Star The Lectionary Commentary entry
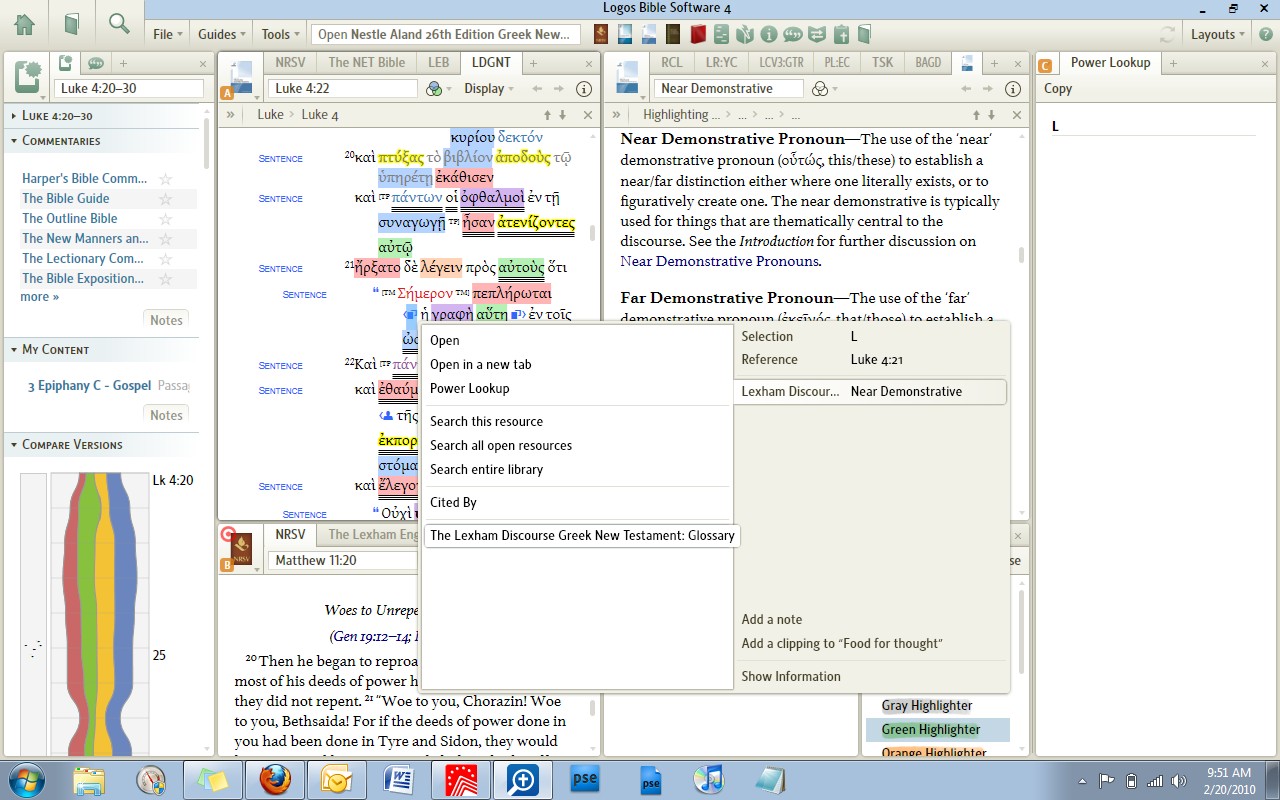Screen dimensions: 1280x800 (166, 259)
